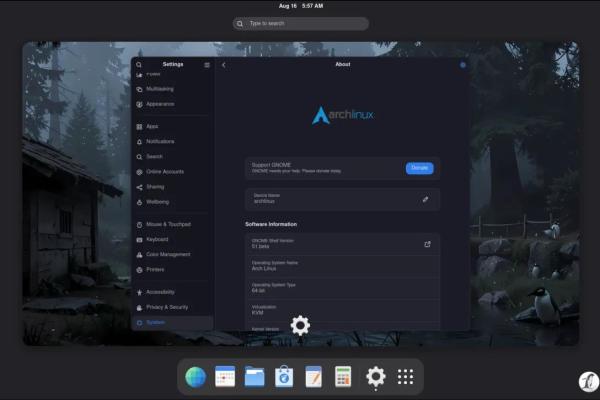The width and height of the screenshot is (600, 400).
Task: Open the GNOME Shell Version external link icon
Action: click(x=427, y=244)
